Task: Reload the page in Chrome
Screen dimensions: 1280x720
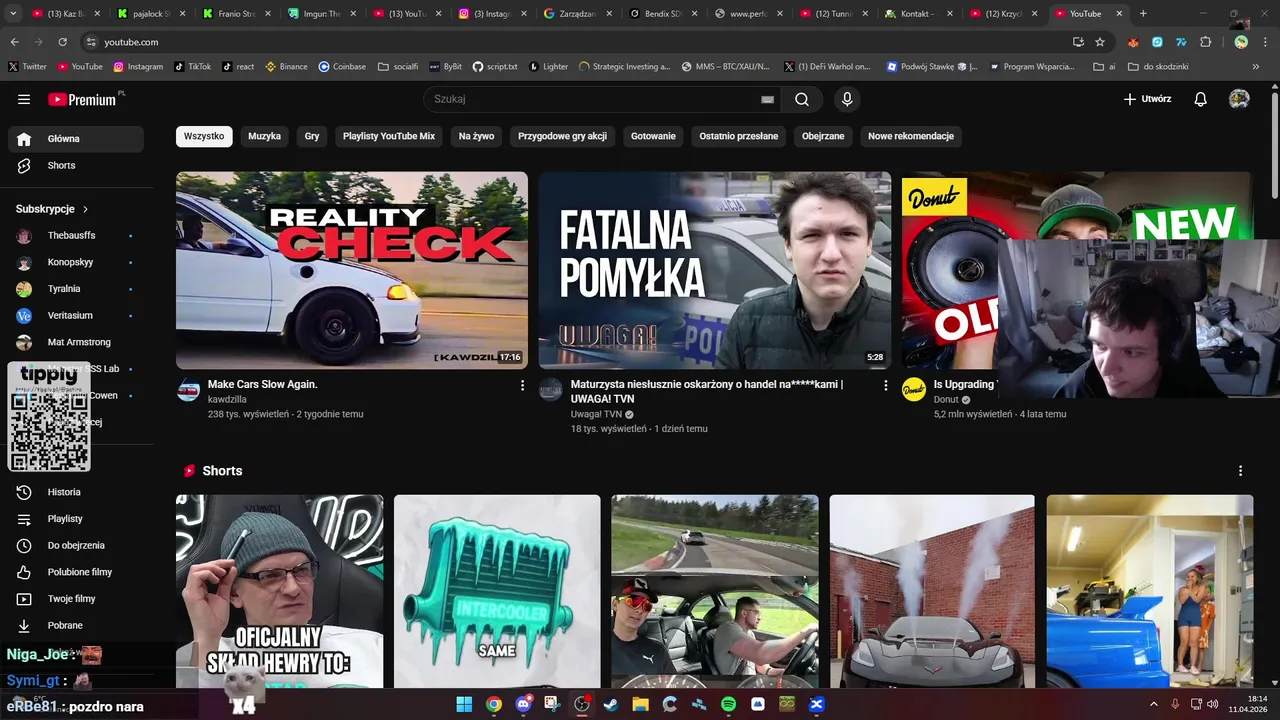Action: click(x=63, y=42)
